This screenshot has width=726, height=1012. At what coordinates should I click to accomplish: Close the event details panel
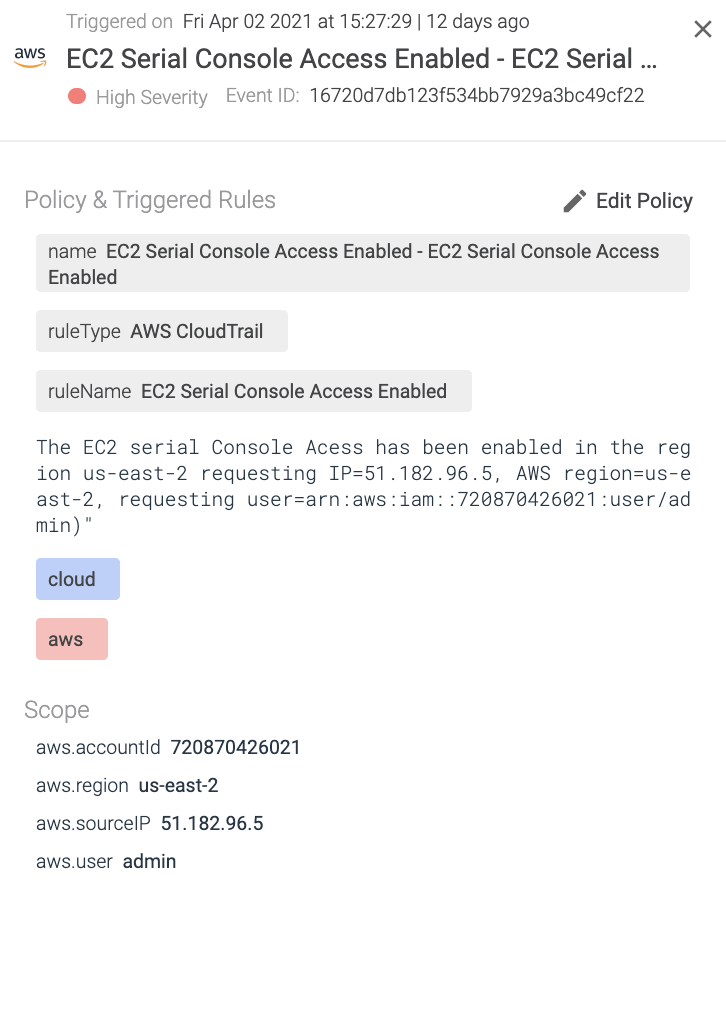[702, 29]
